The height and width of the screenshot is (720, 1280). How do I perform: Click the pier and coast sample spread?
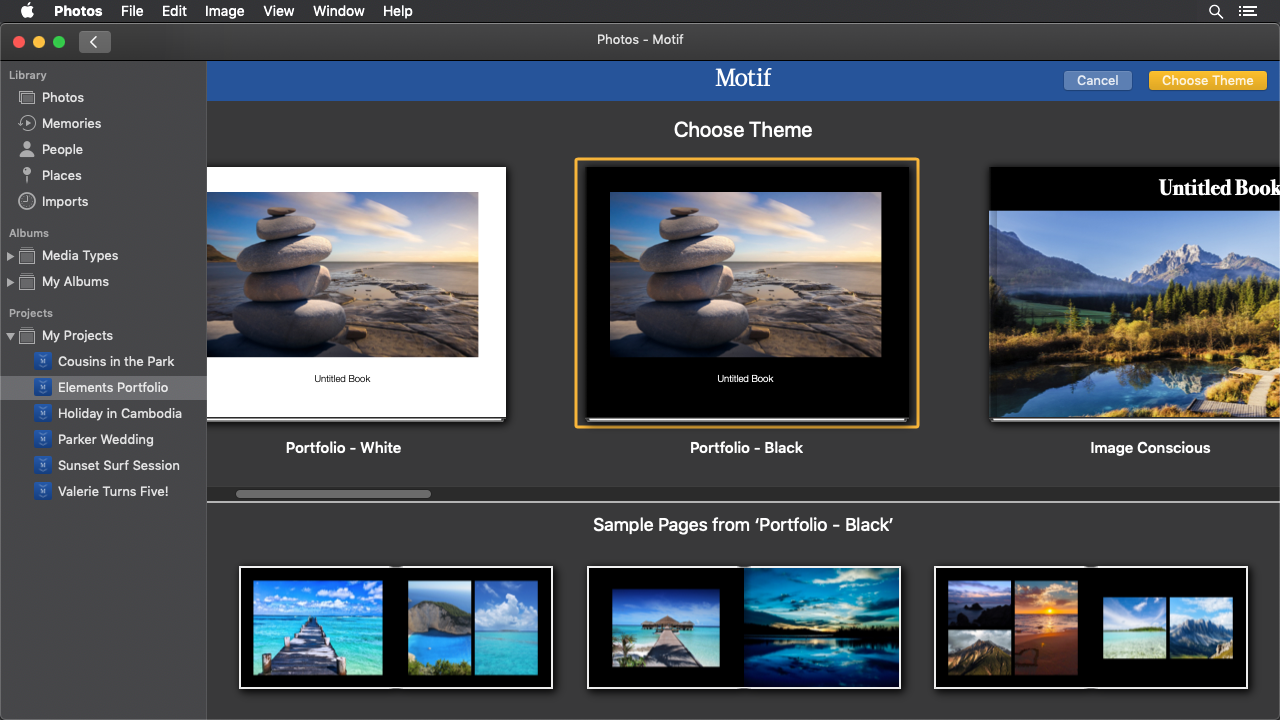[396, 627]
